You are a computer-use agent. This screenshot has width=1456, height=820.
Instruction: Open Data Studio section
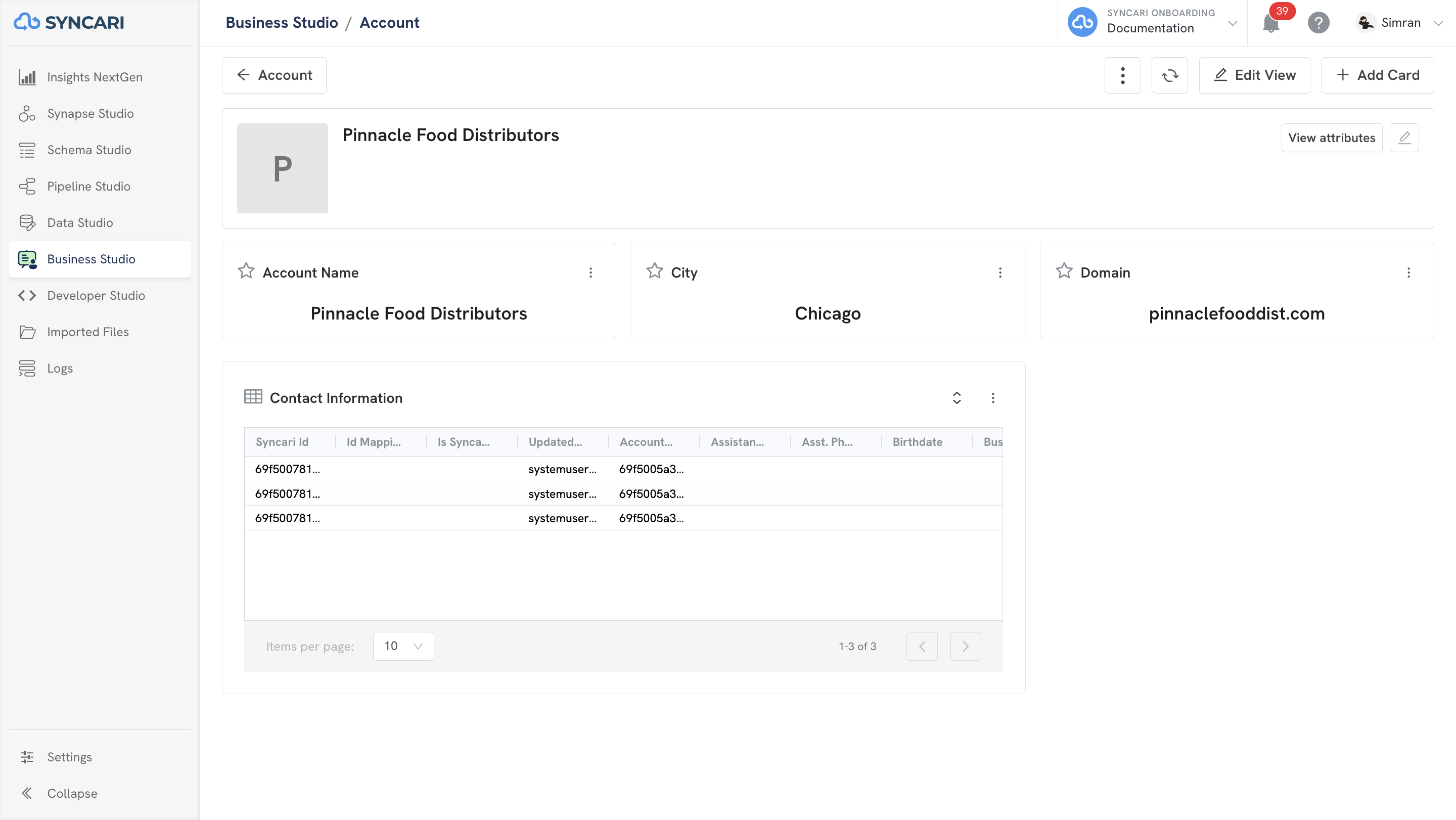[x=100, y=222]
